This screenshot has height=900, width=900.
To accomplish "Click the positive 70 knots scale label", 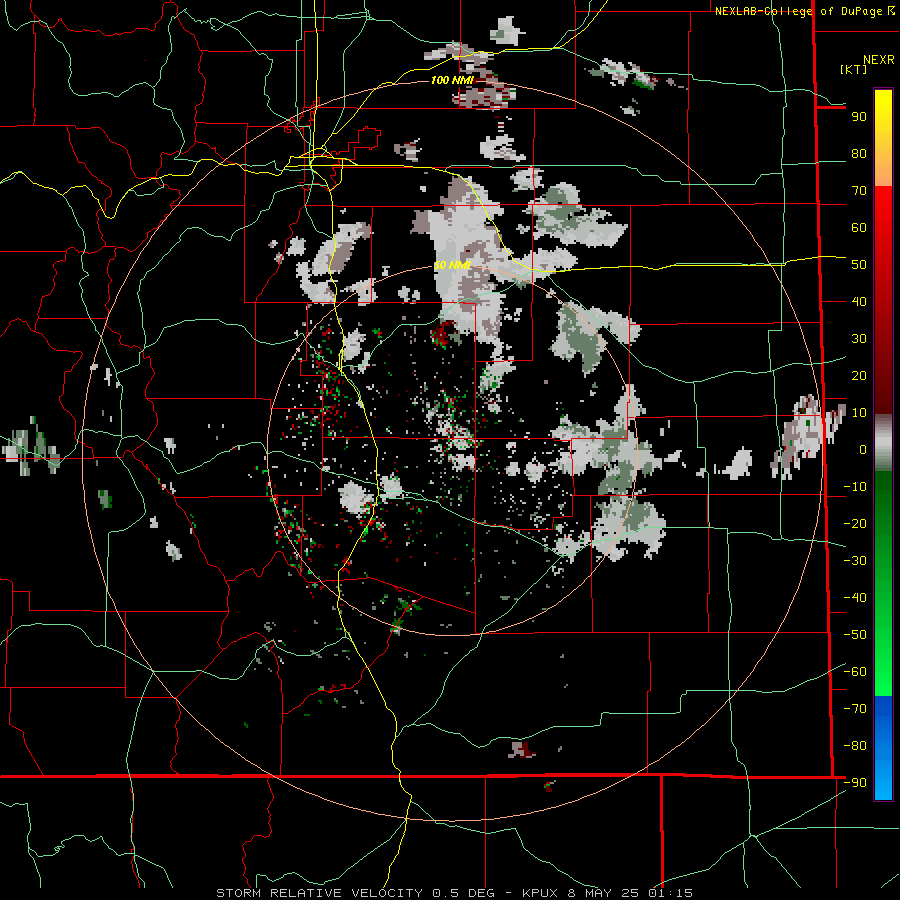I will pyautogui.click(x=859, y=191).
